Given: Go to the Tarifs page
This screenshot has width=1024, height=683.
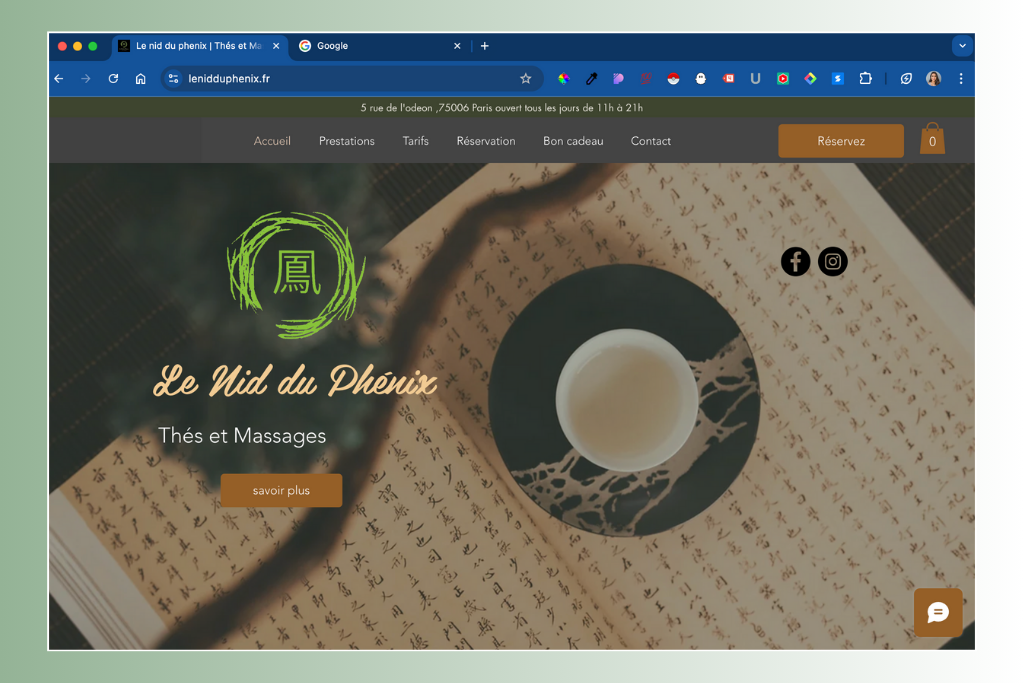Looking at the screenshot, I should click(415, 141).
